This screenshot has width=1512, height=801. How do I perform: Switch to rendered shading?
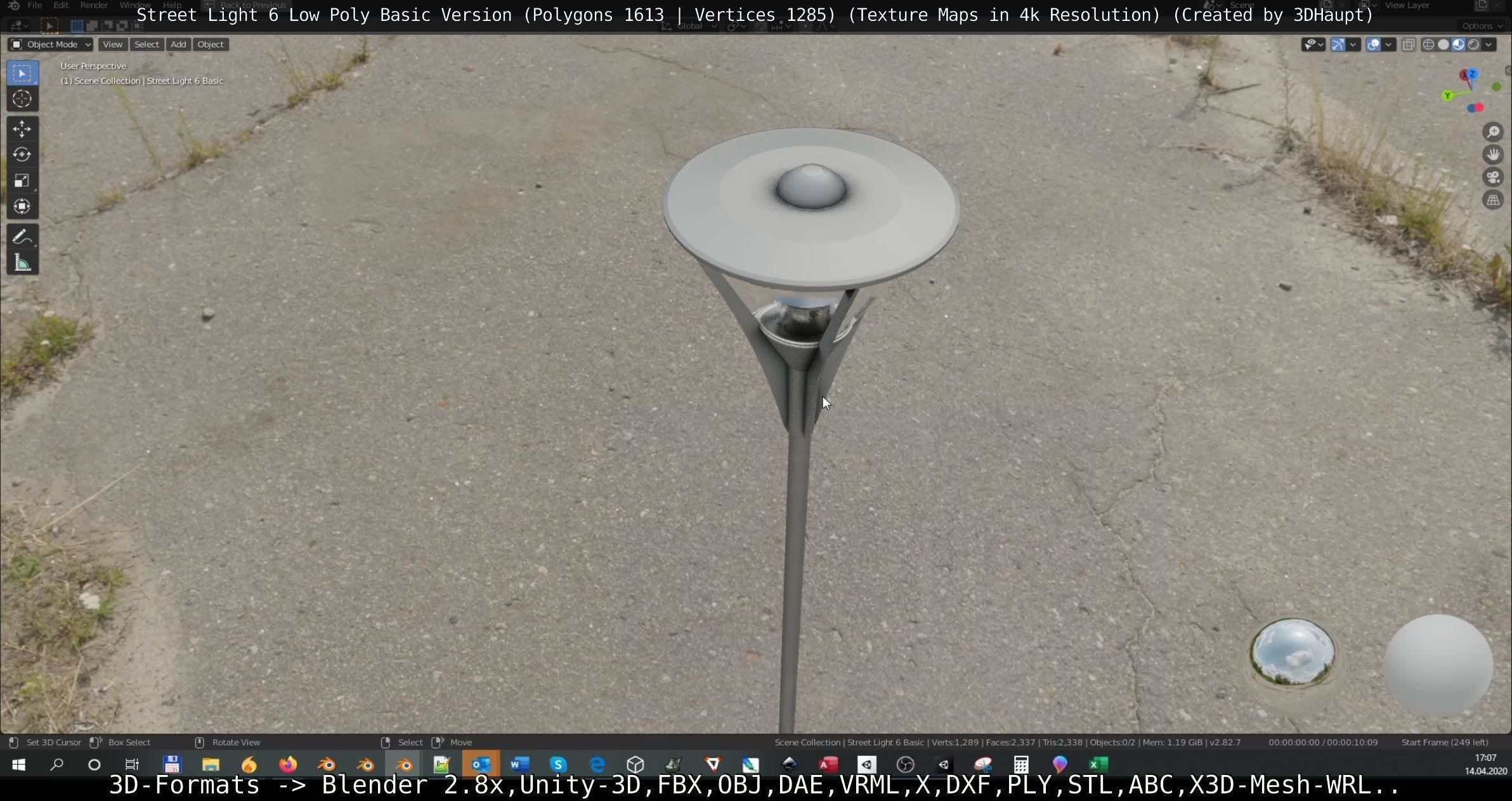click(1473, 44)
